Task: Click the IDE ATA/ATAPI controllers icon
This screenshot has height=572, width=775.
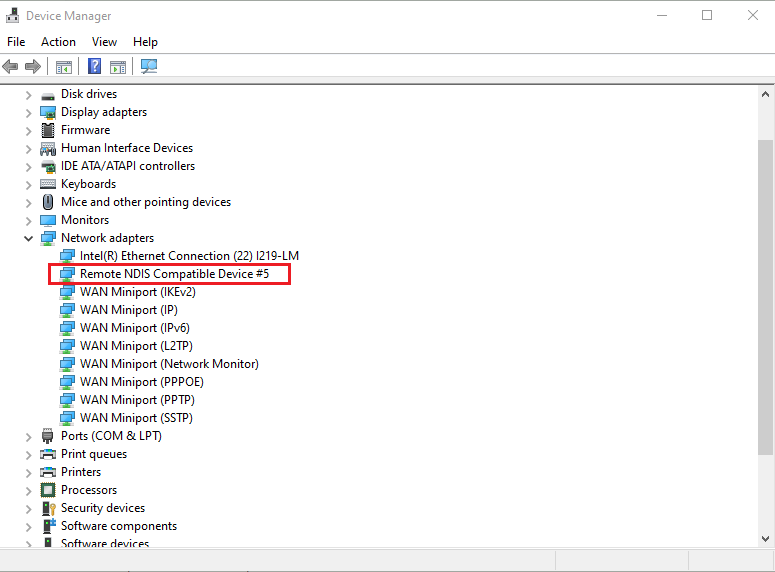Action: (48, 167)
